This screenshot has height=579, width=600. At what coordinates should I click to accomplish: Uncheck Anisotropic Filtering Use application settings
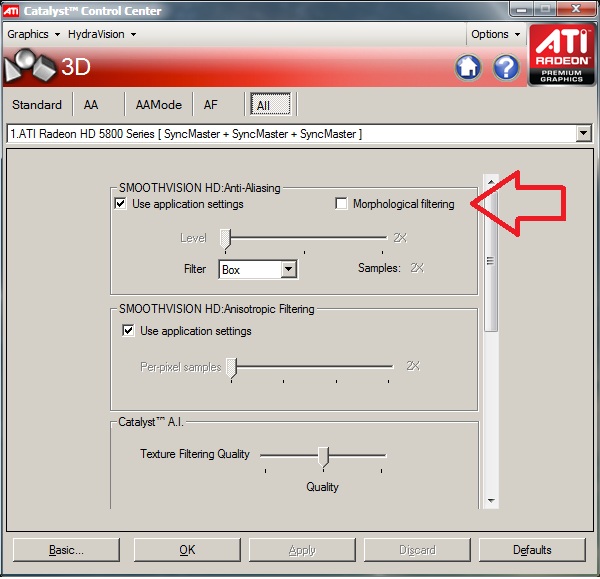128,330
